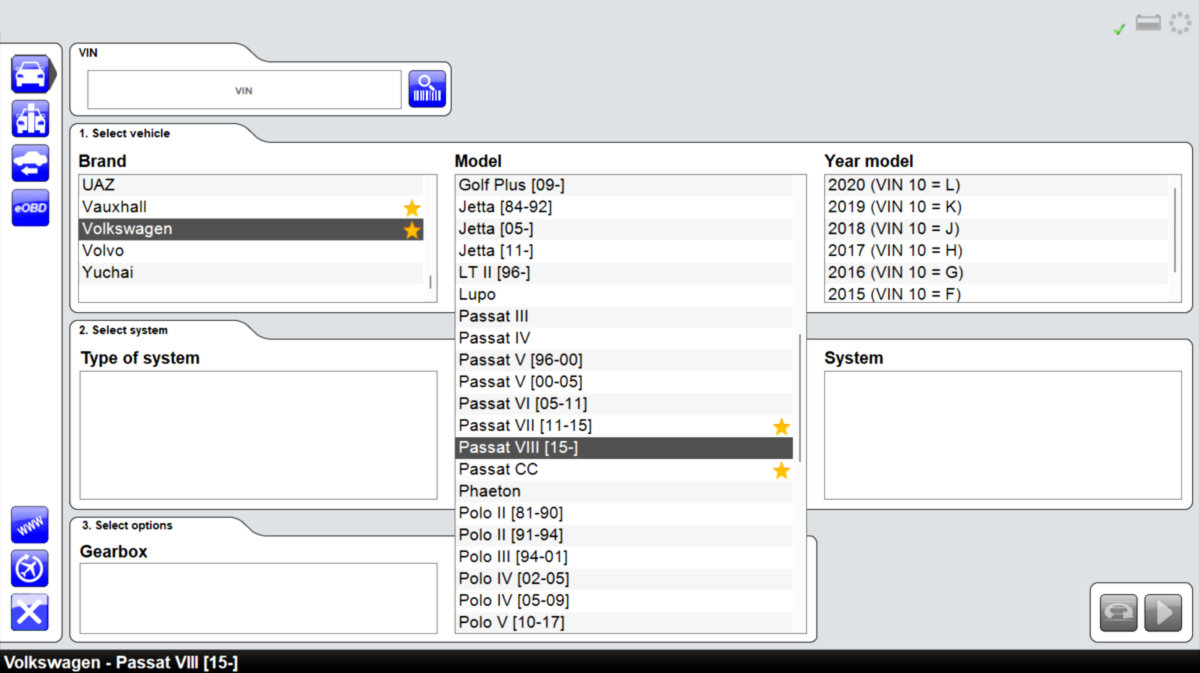Toggle the favorite star on Passat VII [11-15]
Viewport: 1200px width, 673px height.
781,427
